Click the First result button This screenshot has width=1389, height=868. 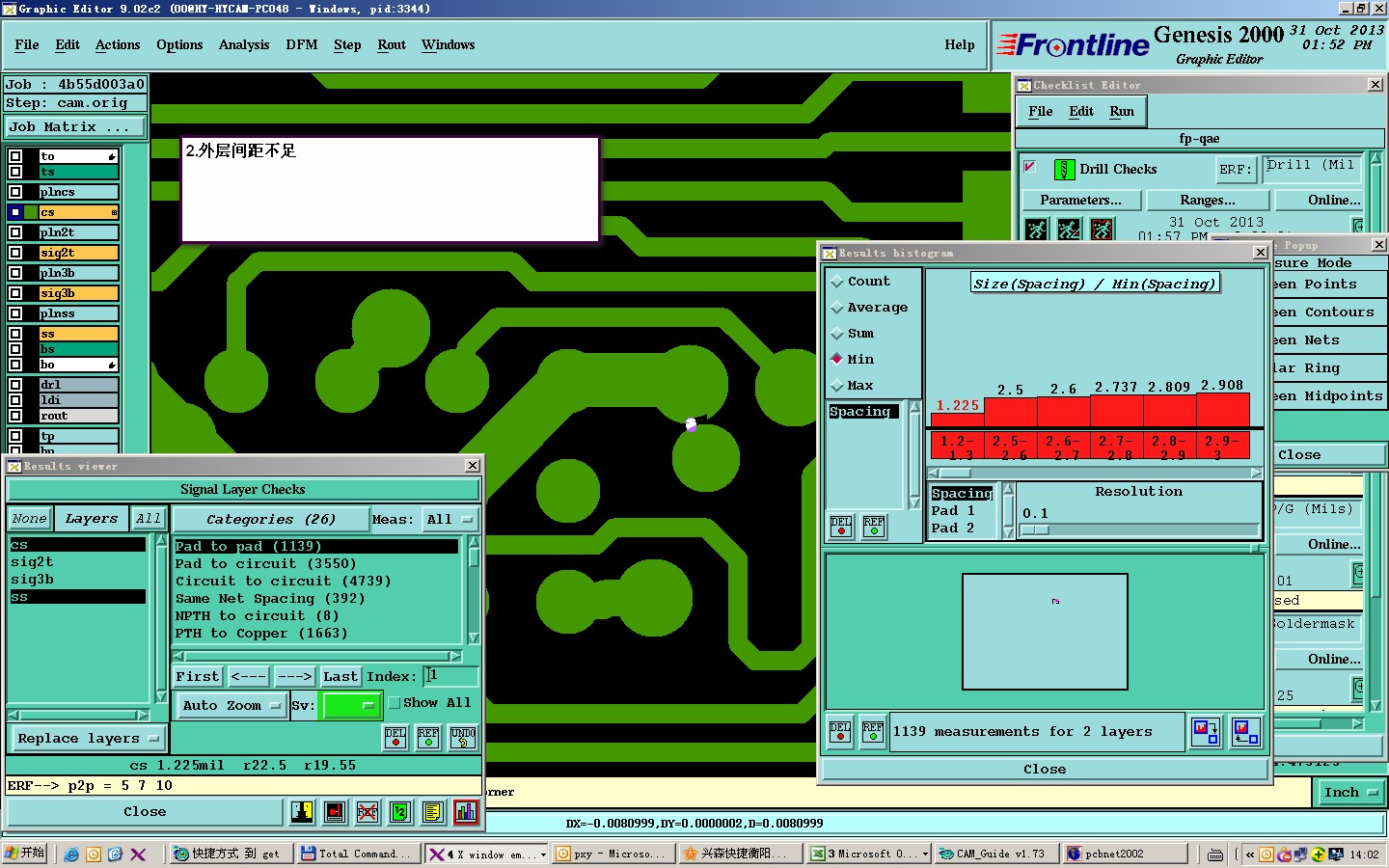[x=198, y=677]
